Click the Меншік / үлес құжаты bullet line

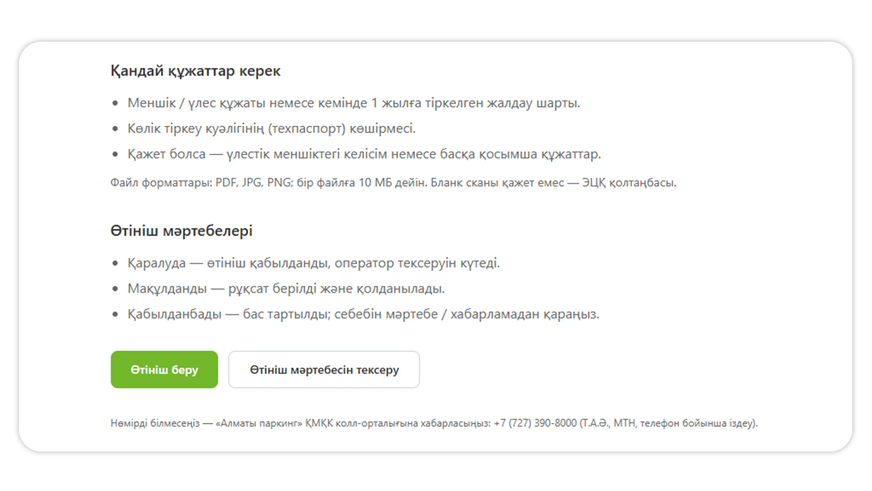(x=354, y=103)
